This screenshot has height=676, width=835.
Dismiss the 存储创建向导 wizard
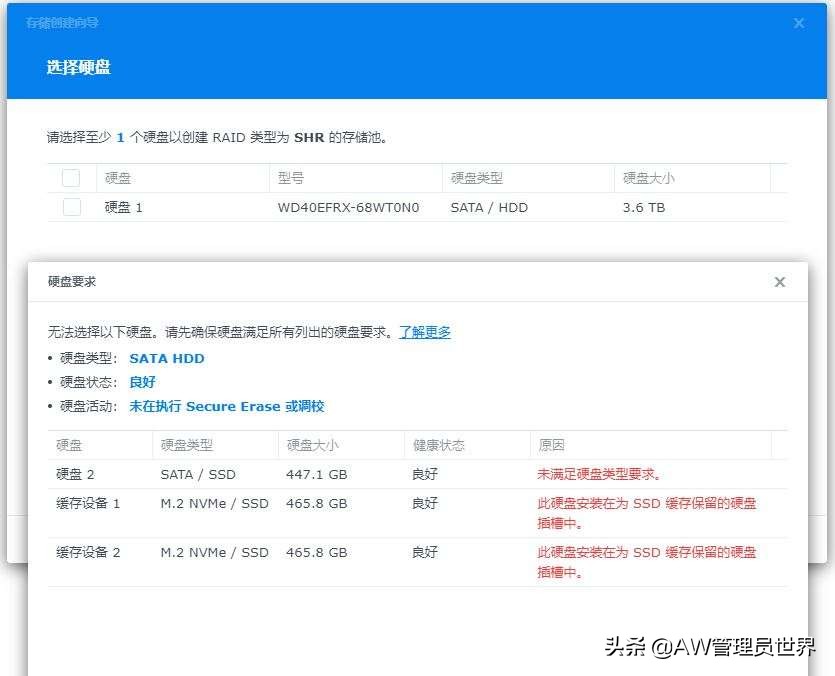[798, 23]
